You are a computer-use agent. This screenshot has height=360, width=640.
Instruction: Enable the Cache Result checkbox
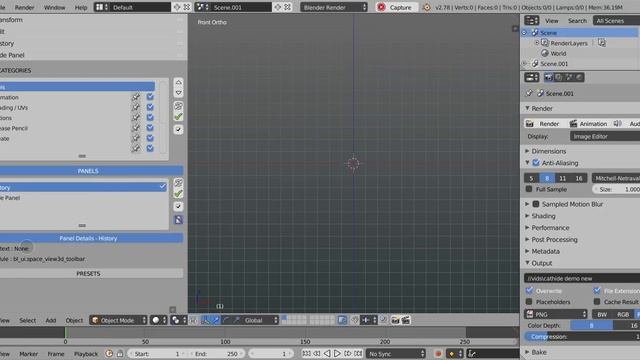tap(597, 302)
